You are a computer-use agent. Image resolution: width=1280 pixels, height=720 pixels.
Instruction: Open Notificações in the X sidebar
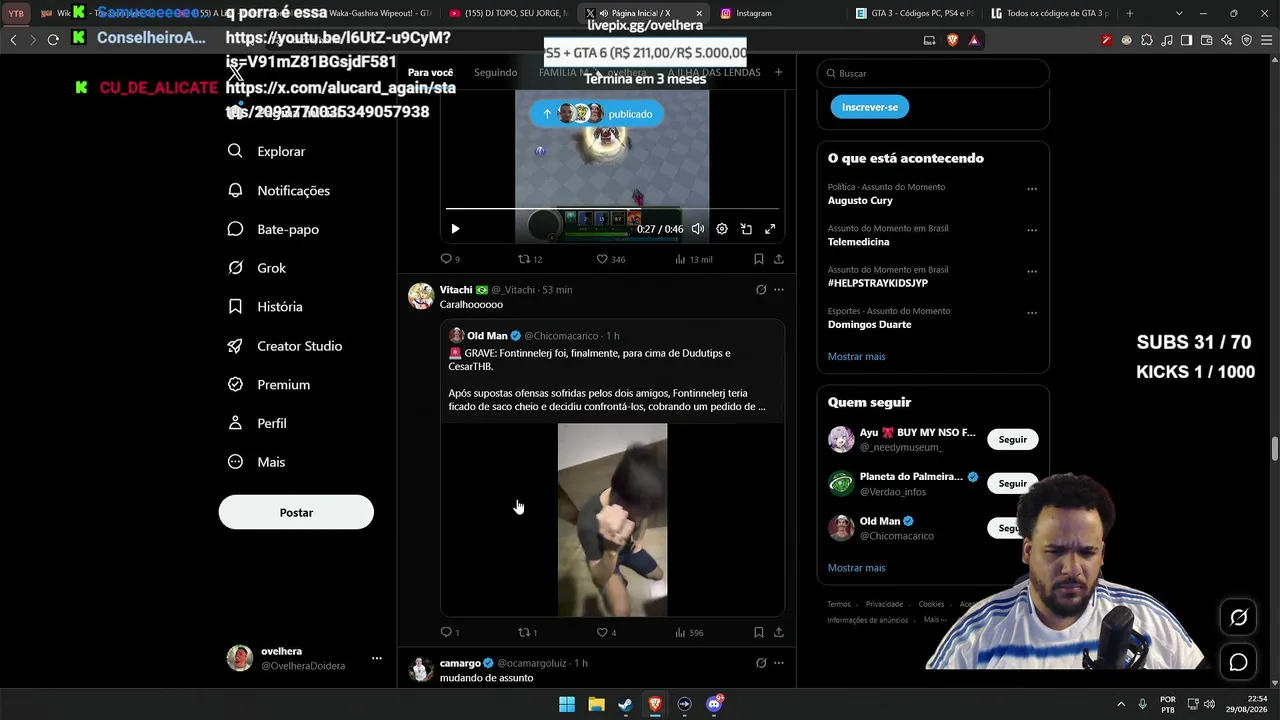[x=278, y=190]
